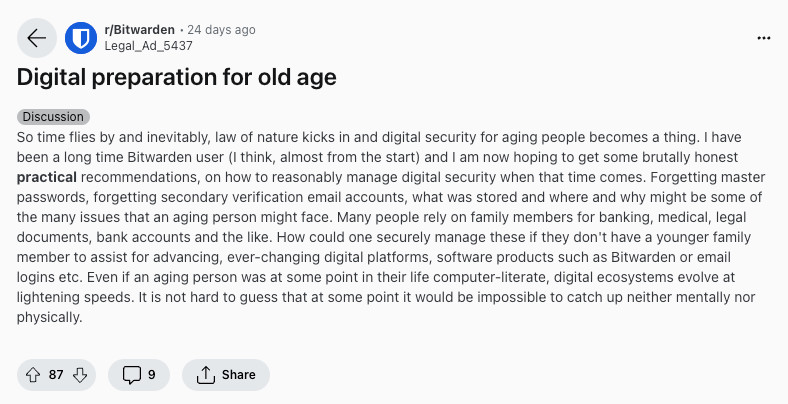Viewport: 788px width, 404px height.
Task: Upvote the Digital preparation post
Action: coord(32,375)
